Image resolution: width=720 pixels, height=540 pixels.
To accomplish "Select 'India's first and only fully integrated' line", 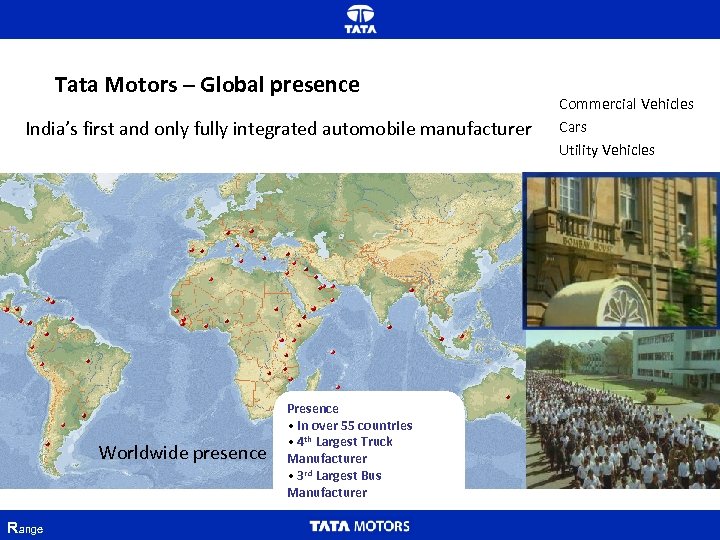I will (x=278, y=129).
